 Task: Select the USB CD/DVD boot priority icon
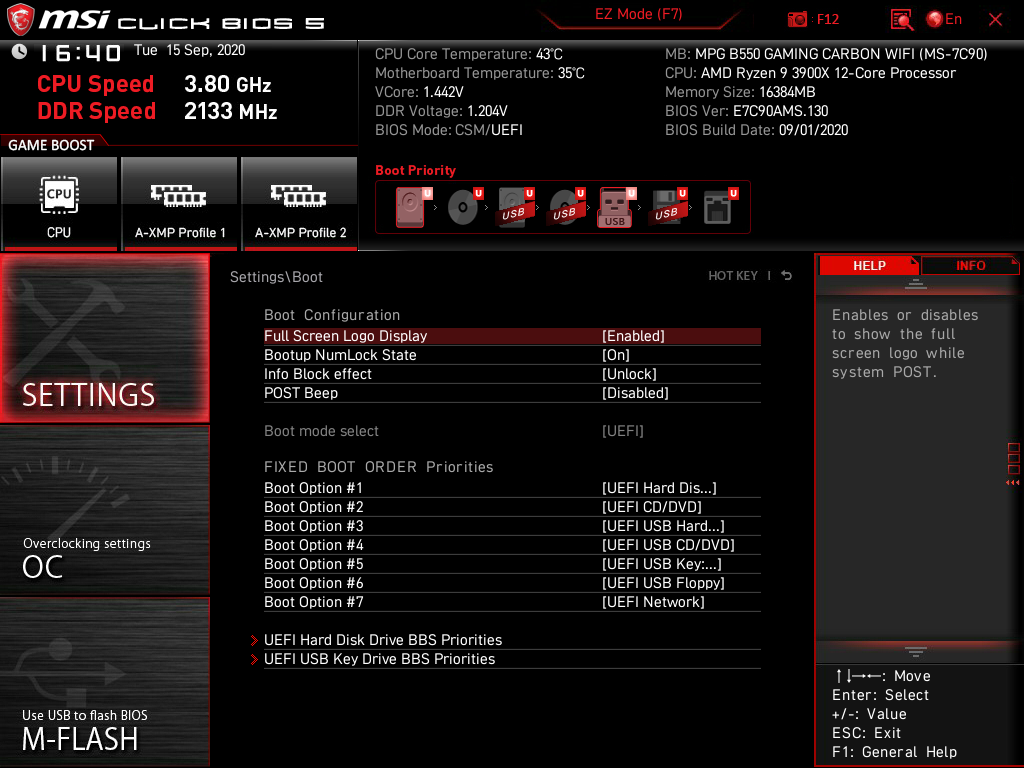click(566, 207)
